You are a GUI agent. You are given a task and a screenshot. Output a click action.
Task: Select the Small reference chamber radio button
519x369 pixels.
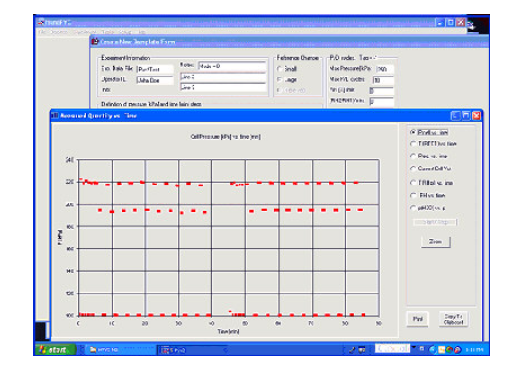coord(280,69)
